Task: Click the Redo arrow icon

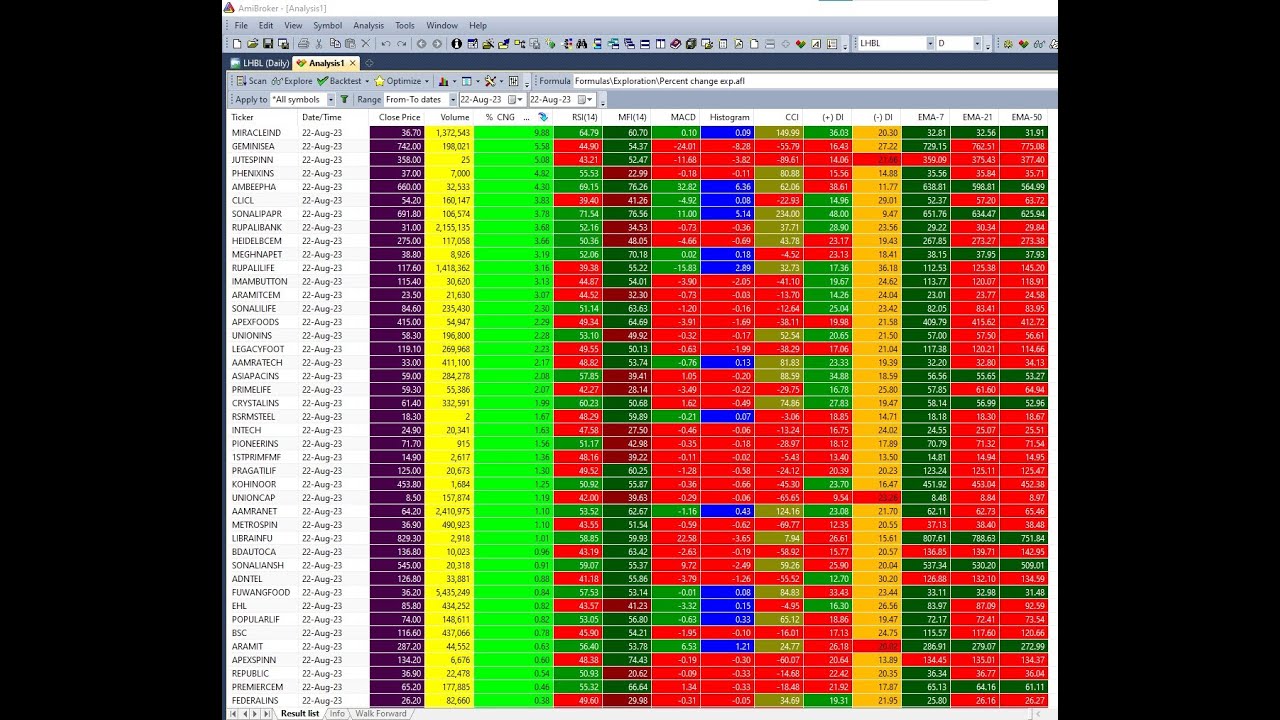Action: tap(402, 43)
